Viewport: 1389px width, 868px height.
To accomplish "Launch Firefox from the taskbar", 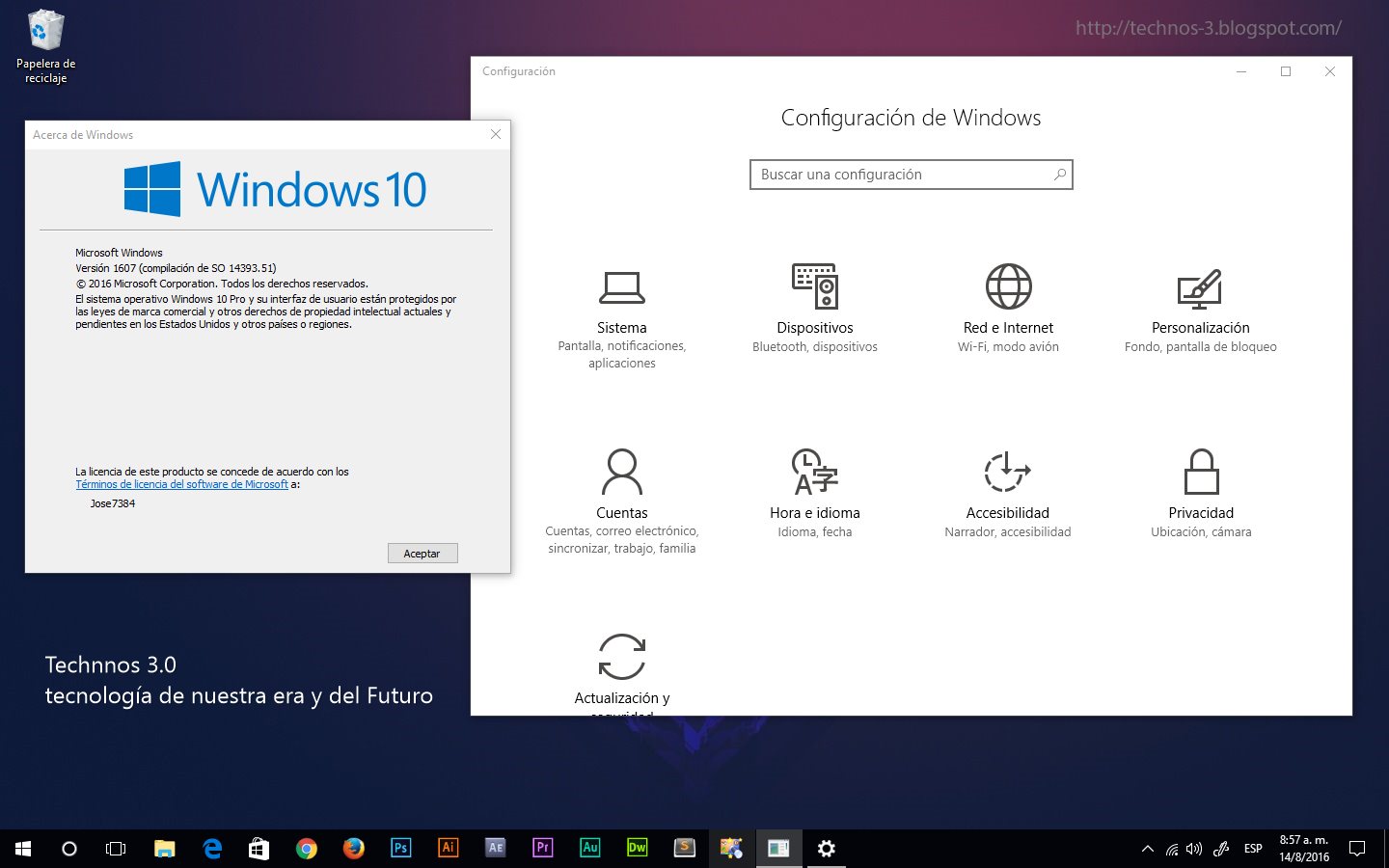I will (x=354, y=849).
